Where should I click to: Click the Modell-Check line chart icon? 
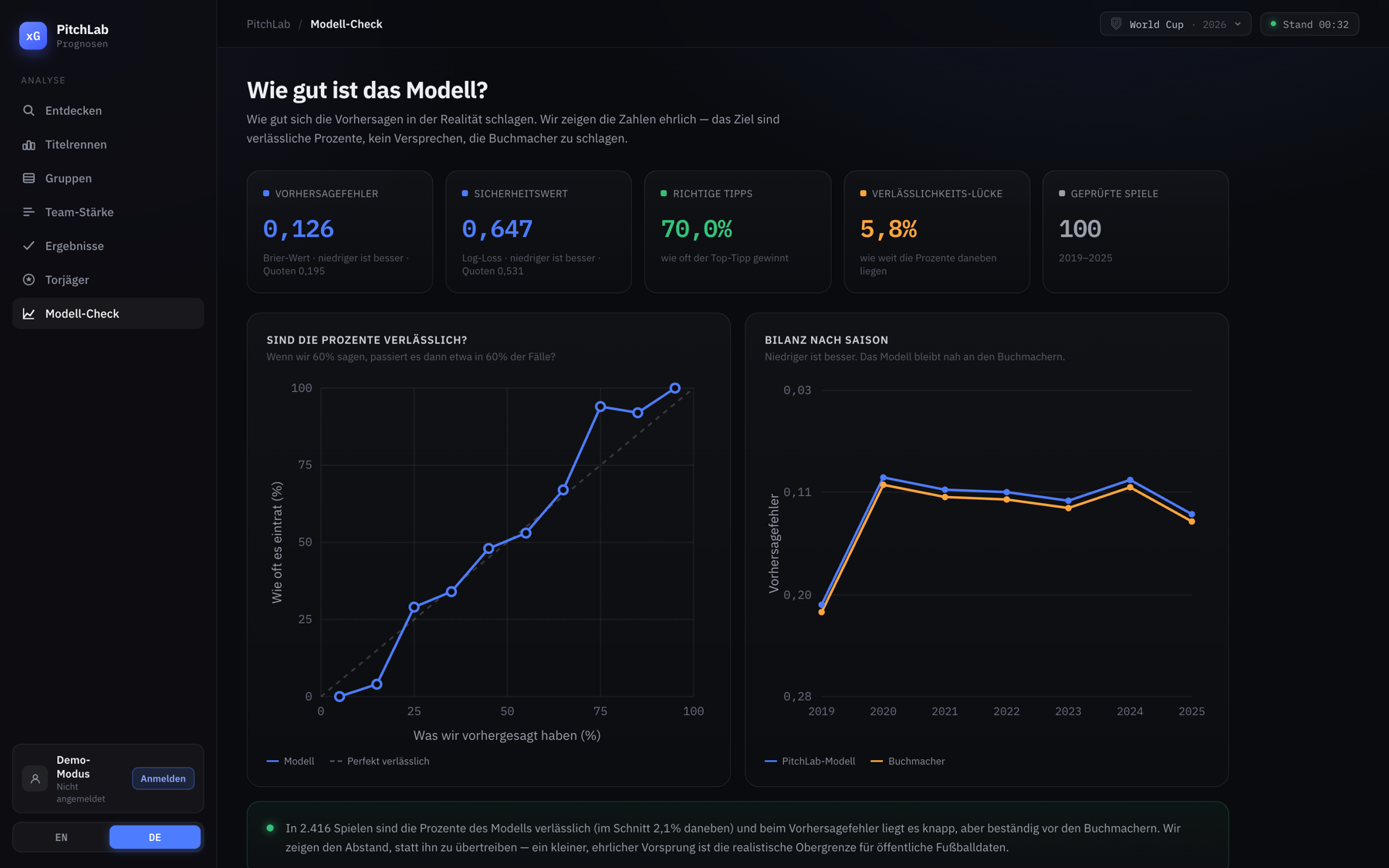29,314
